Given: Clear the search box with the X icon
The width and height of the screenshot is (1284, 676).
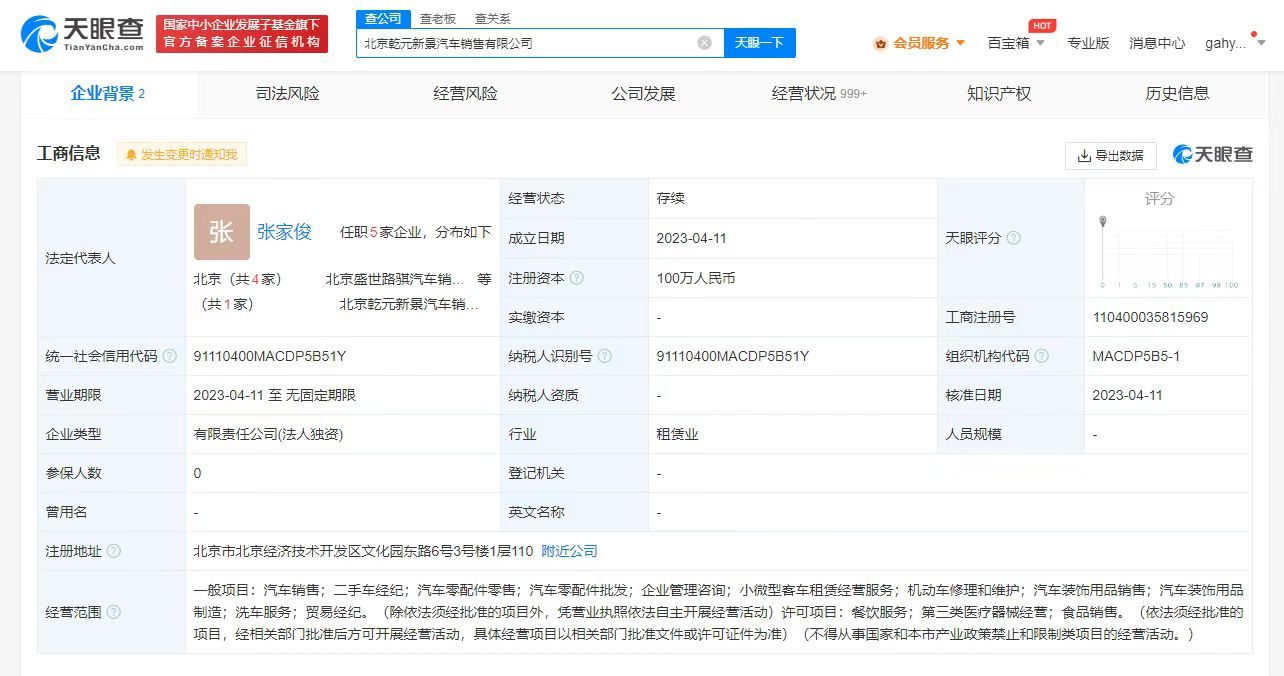Looking at the screenshot, I should [703, 42].
